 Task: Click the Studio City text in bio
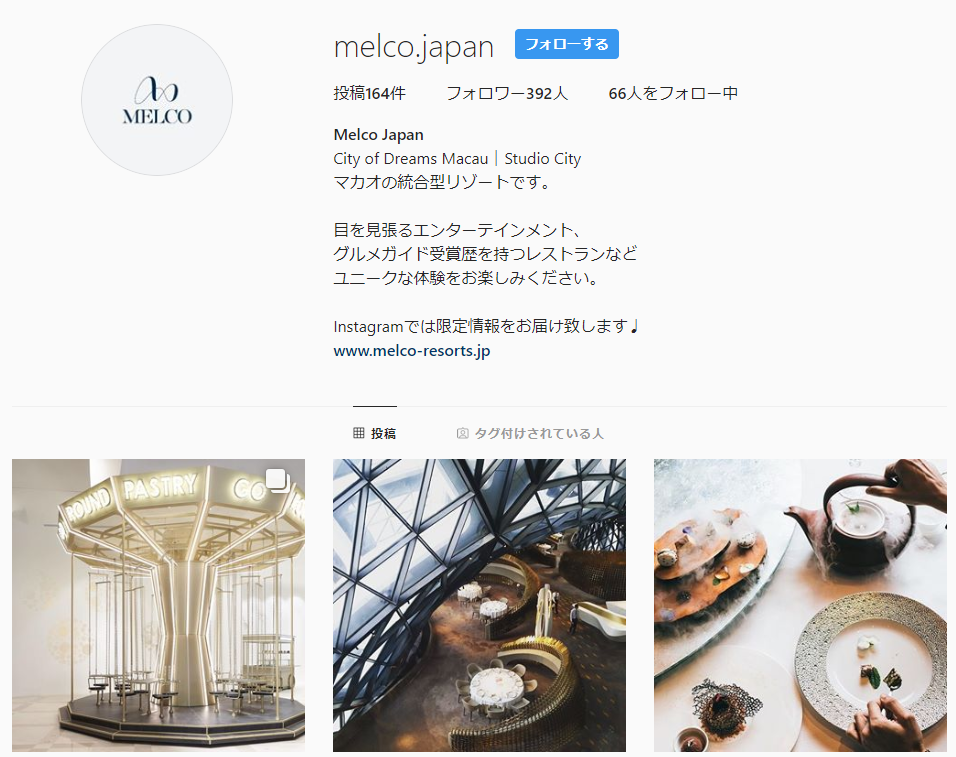pos(543,159)
